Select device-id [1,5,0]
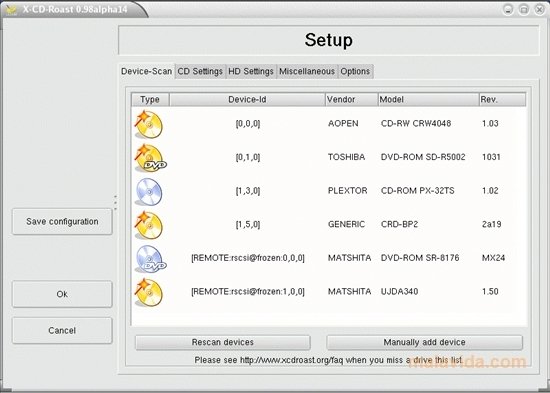This screenshot has height=393, width=550. point(248,225)
